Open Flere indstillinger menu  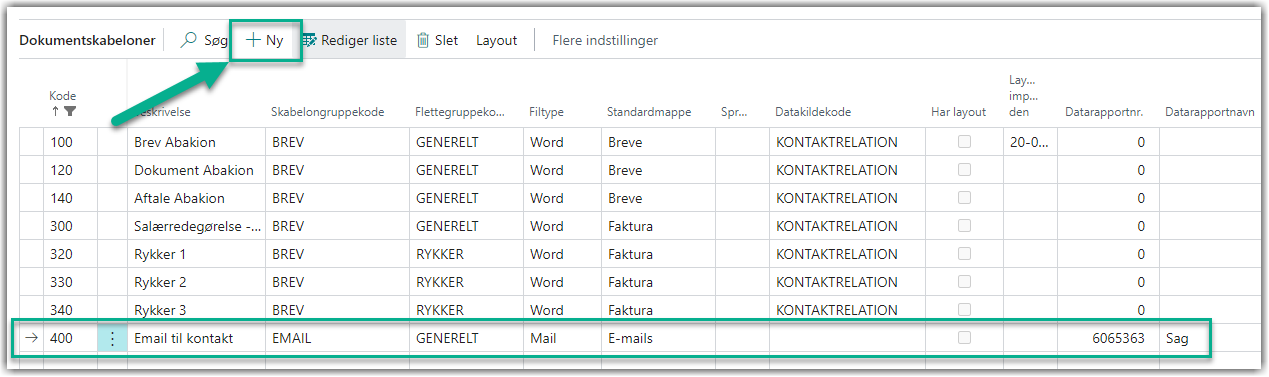tap(605, 41)
